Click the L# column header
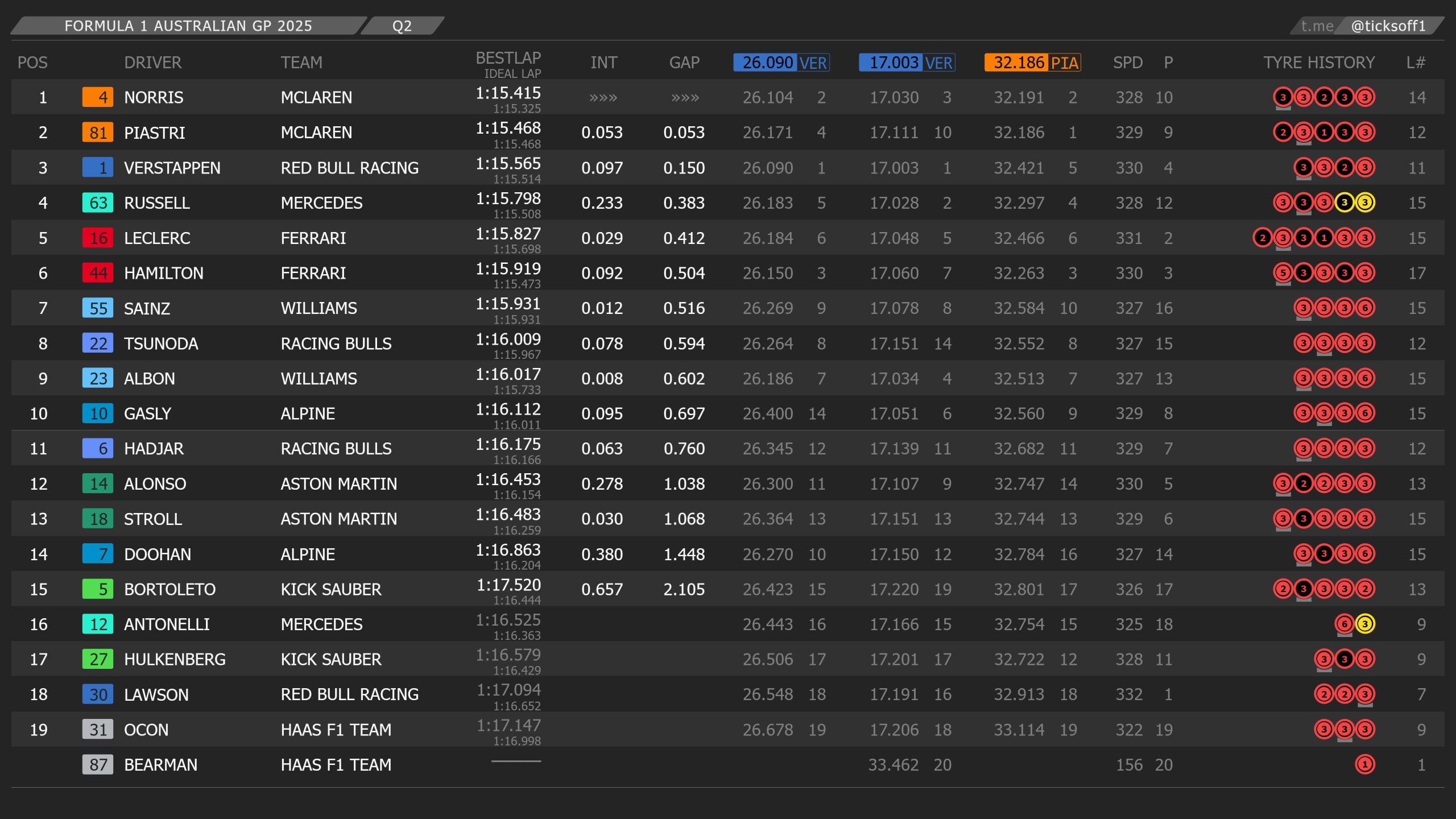Image resolution: width=1456 pixels, height=819 pixels. (1416, 63)
